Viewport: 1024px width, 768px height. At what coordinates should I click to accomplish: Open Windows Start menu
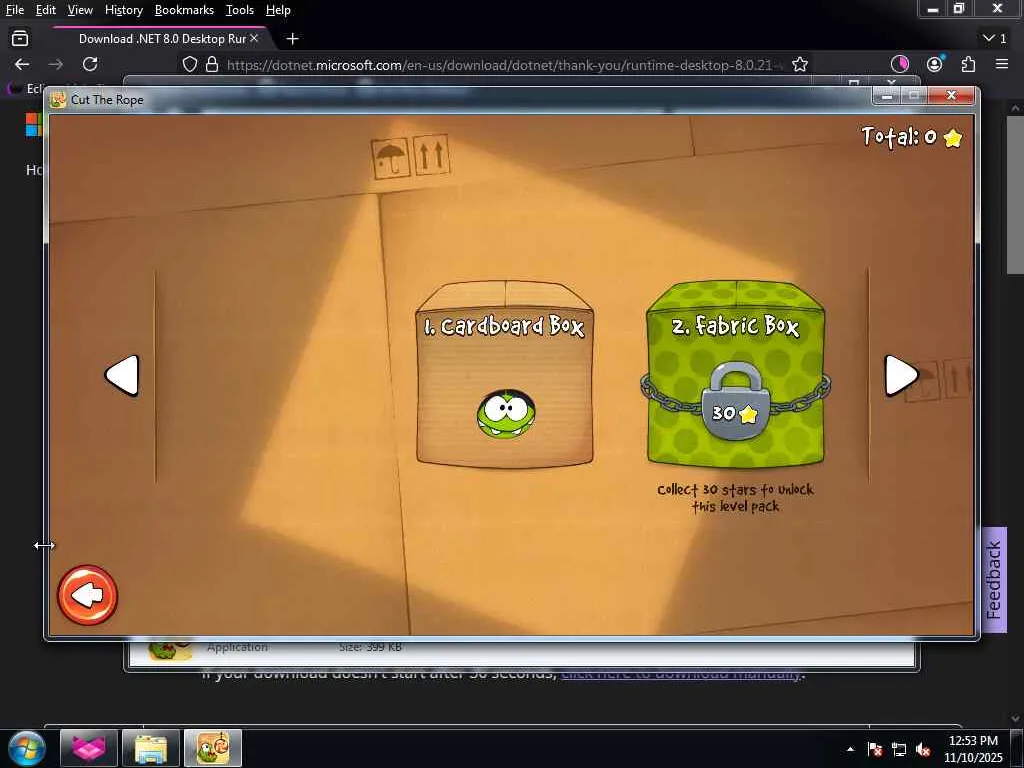26,748
